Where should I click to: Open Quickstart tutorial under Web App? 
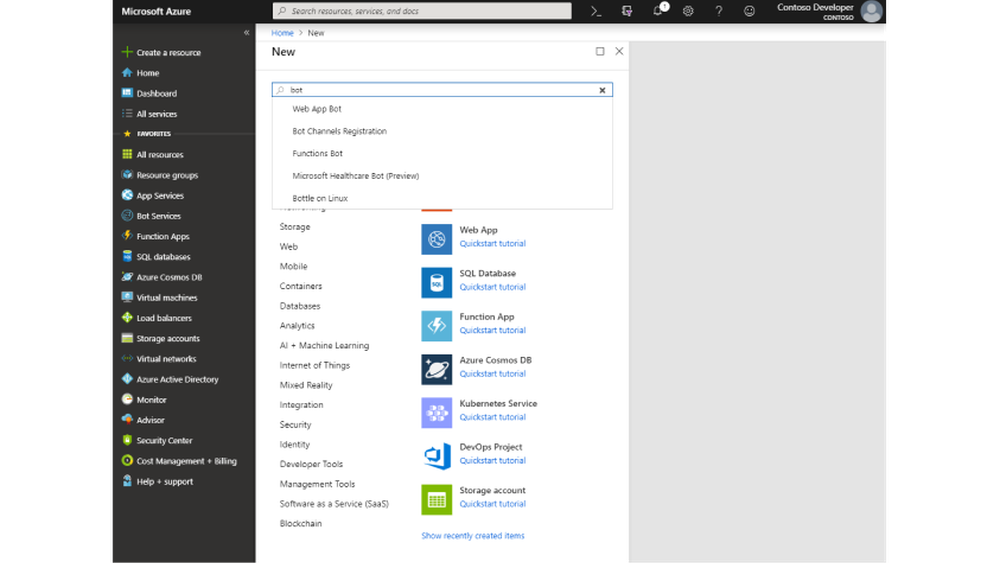pos(492,244)
